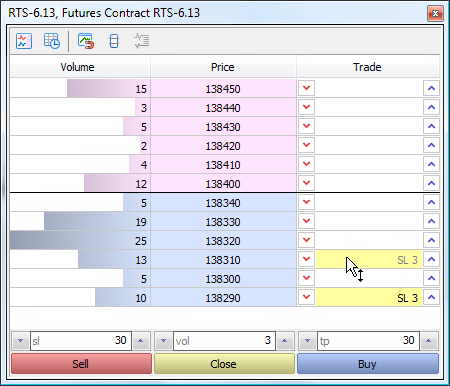Viewport: 450px width, 386px height.
Task: Click red sell arrow at price 138340
Action: click(306, 202)
